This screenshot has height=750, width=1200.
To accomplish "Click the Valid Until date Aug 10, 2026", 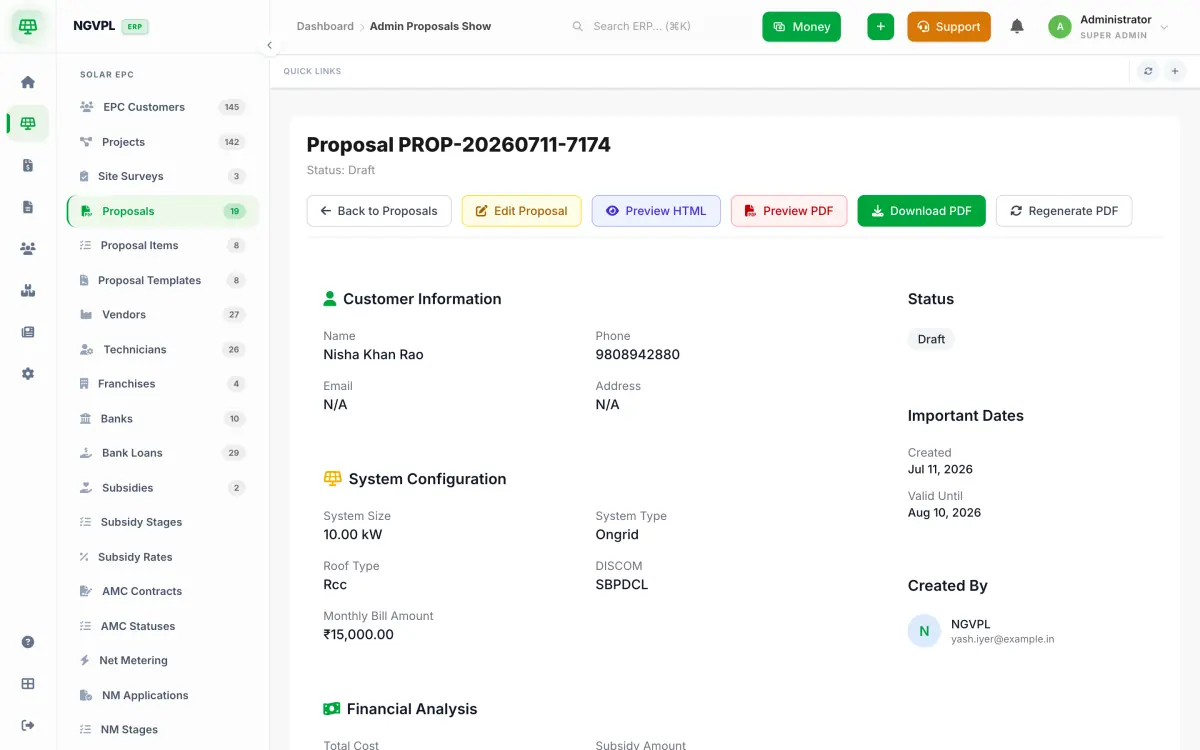I will pyautogui.click(x=944, y=513).
